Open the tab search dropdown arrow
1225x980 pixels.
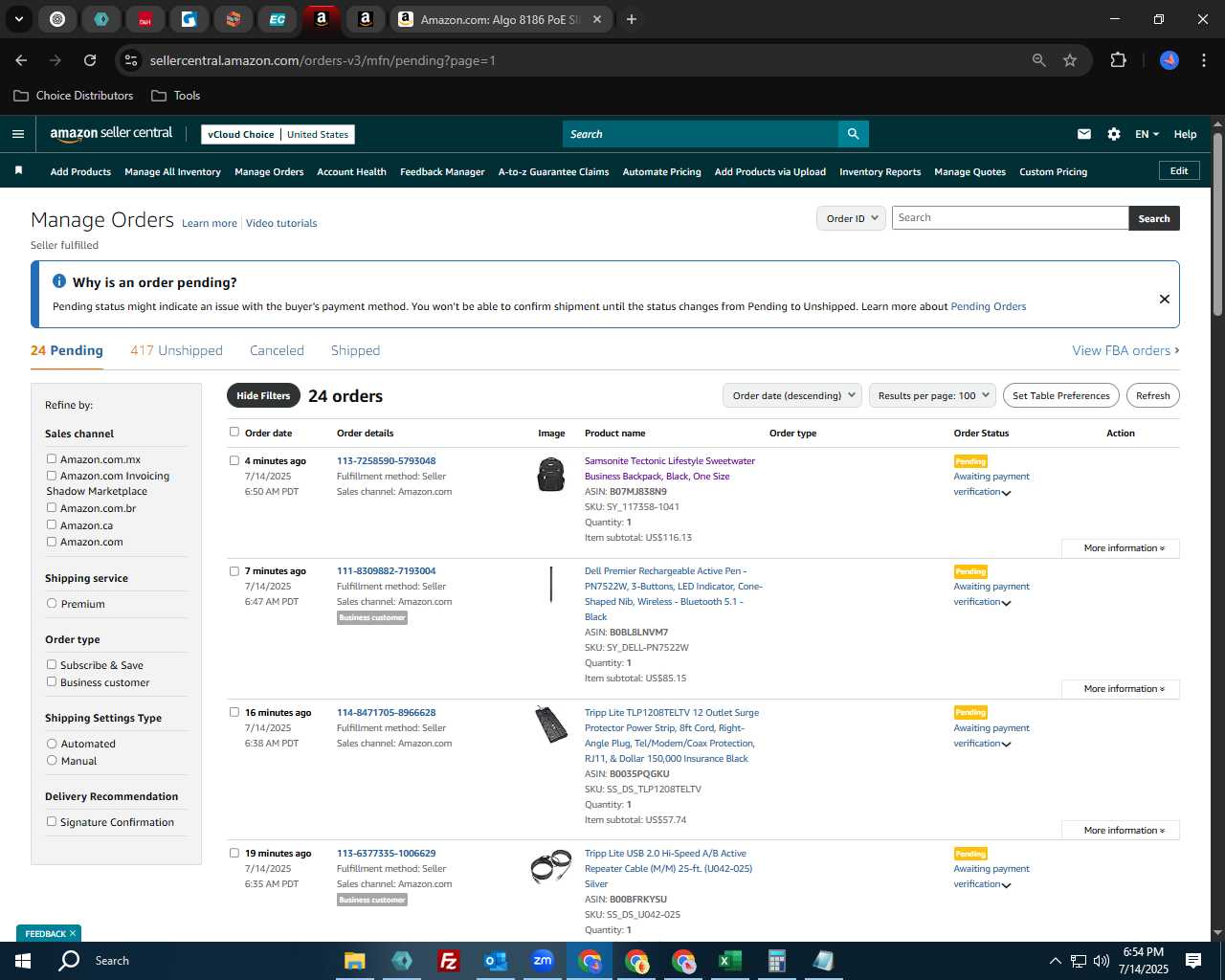18,19
